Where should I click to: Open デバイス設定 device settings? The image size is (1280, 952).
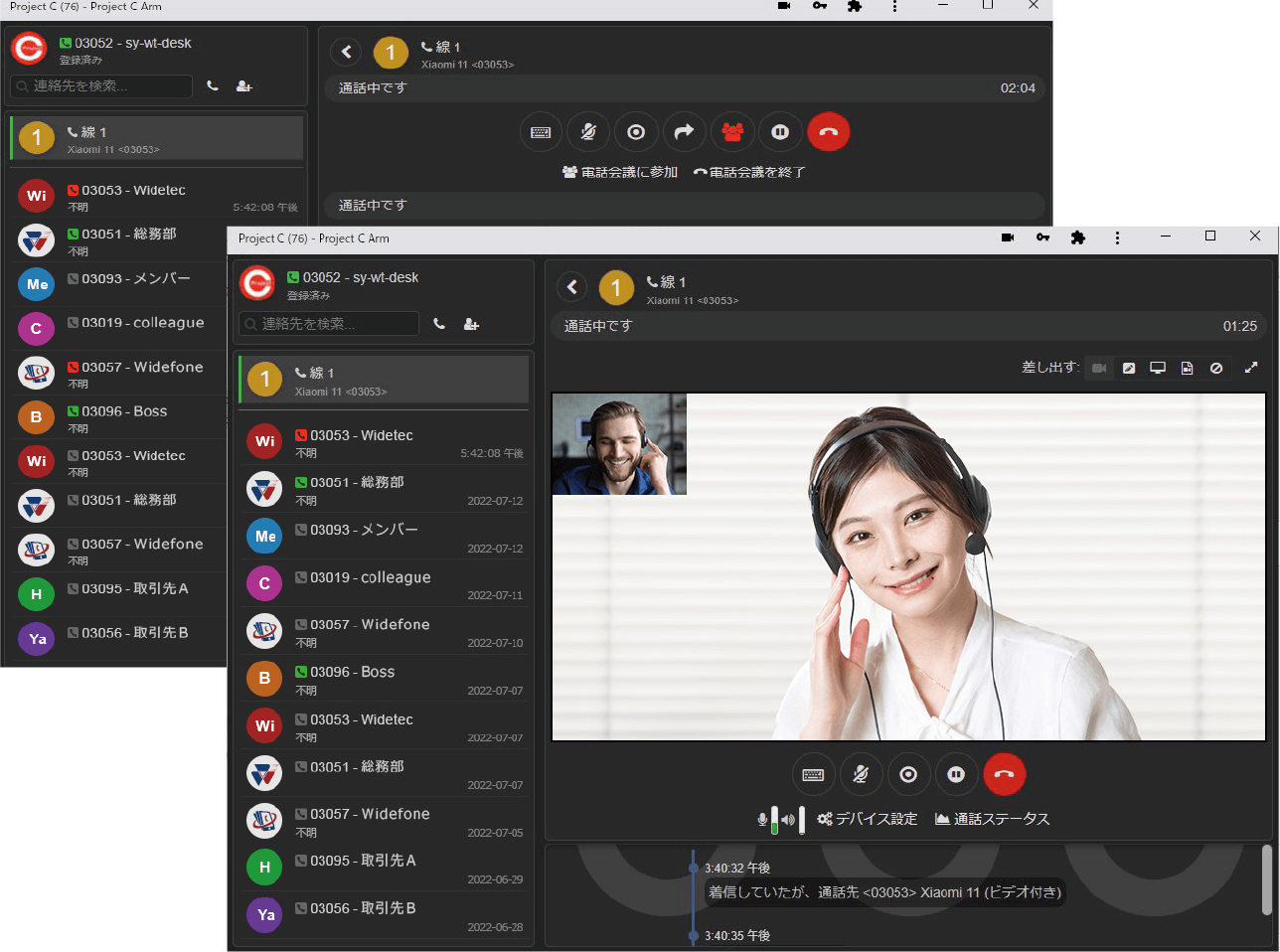(867, 819)
